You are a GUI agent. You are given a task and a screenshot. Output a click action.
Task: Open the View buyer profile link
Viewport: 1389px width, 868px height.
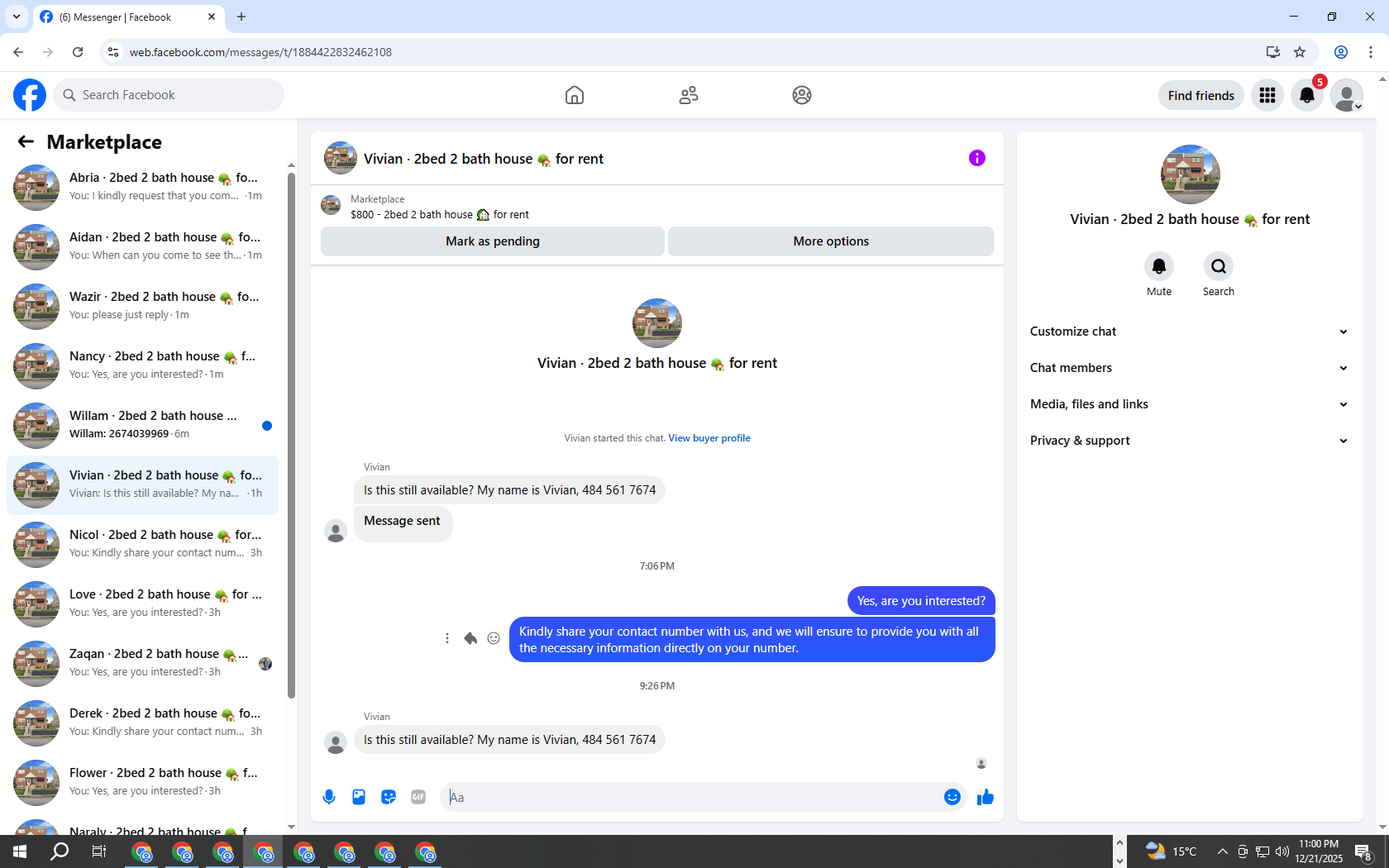coord(709,438)
